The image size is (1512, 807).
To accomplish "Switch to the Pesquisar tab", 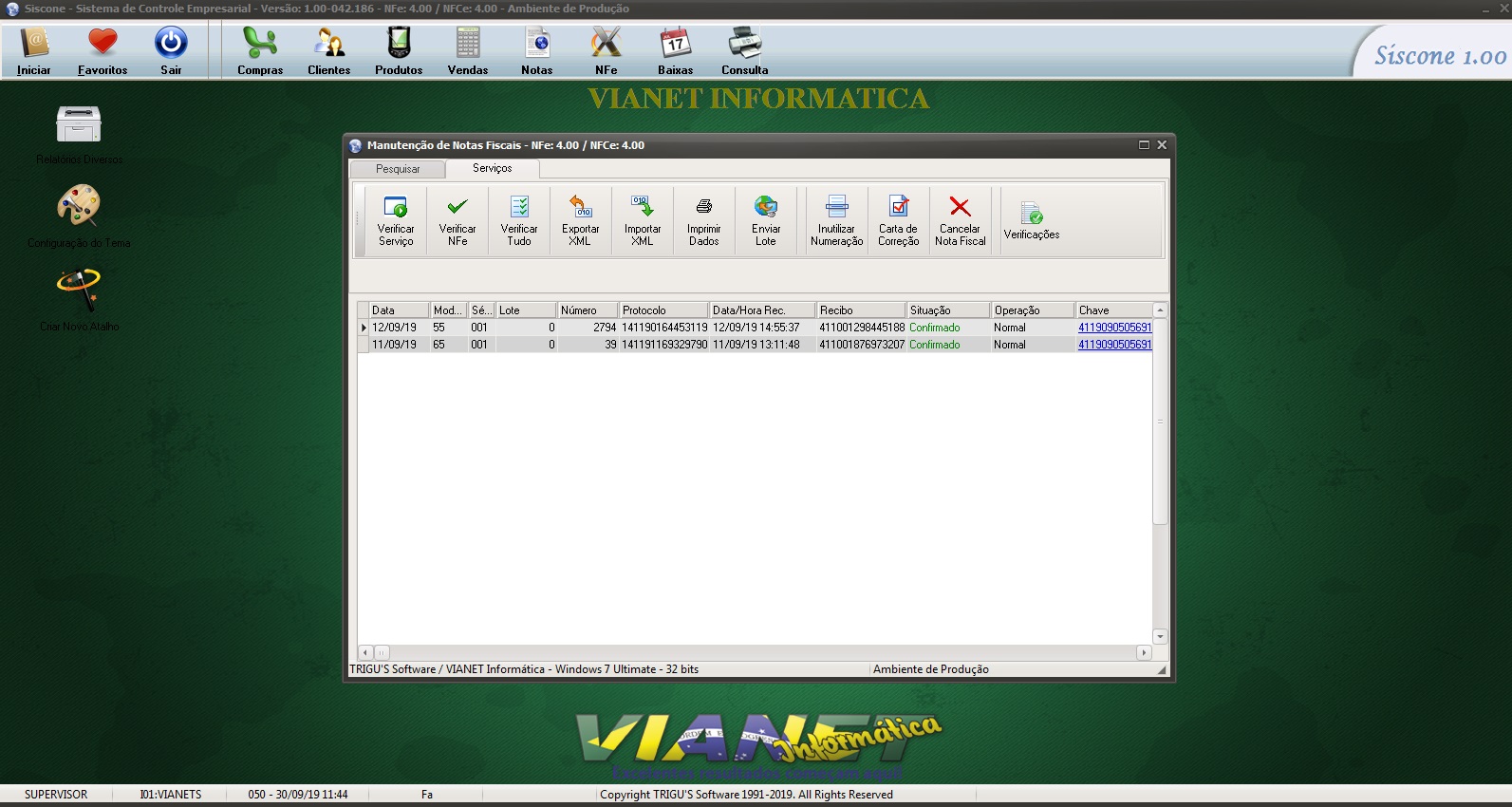I will coord(398,169).
